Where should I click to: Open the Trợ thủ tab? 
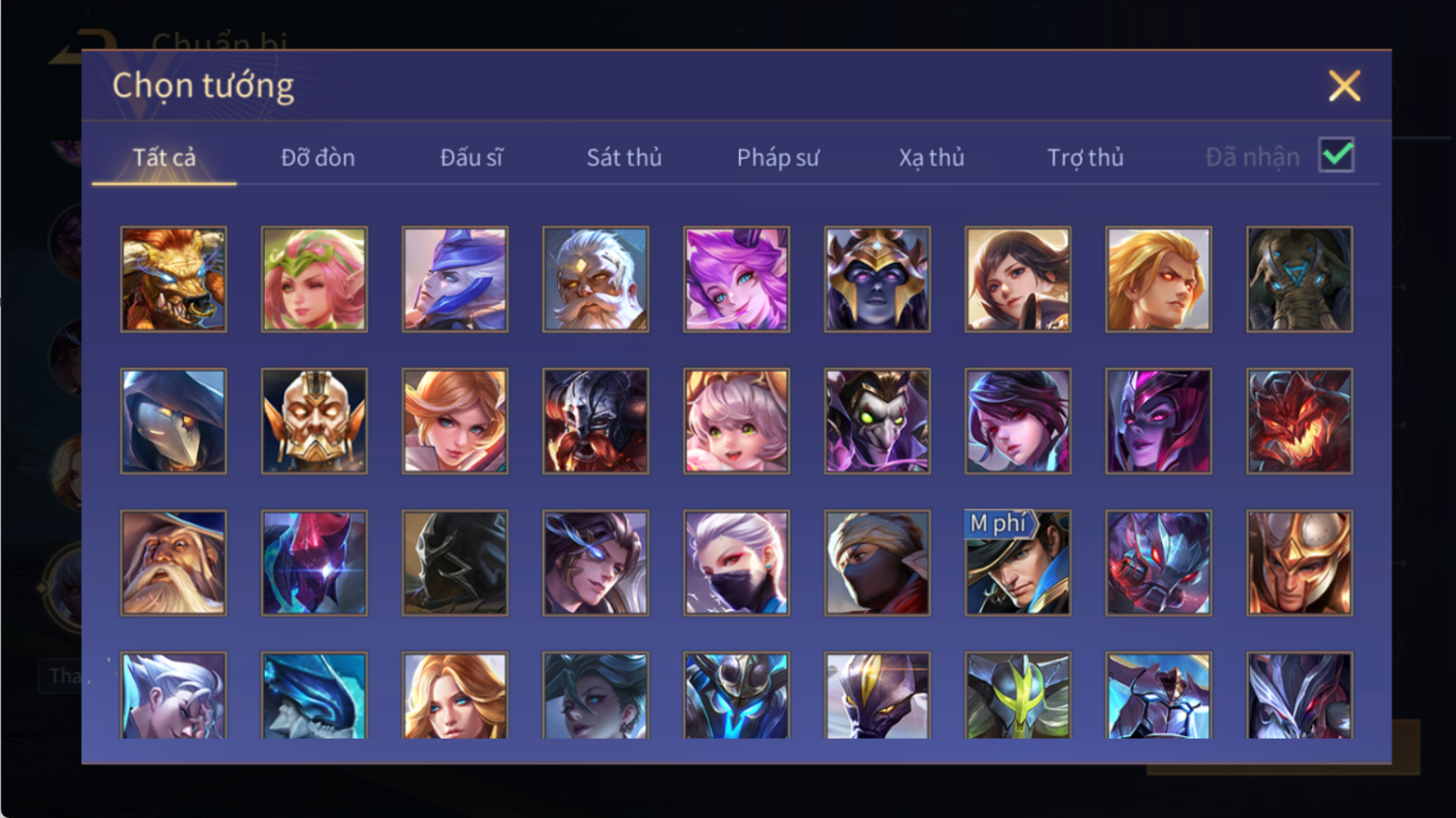[x=1085, y=157]
